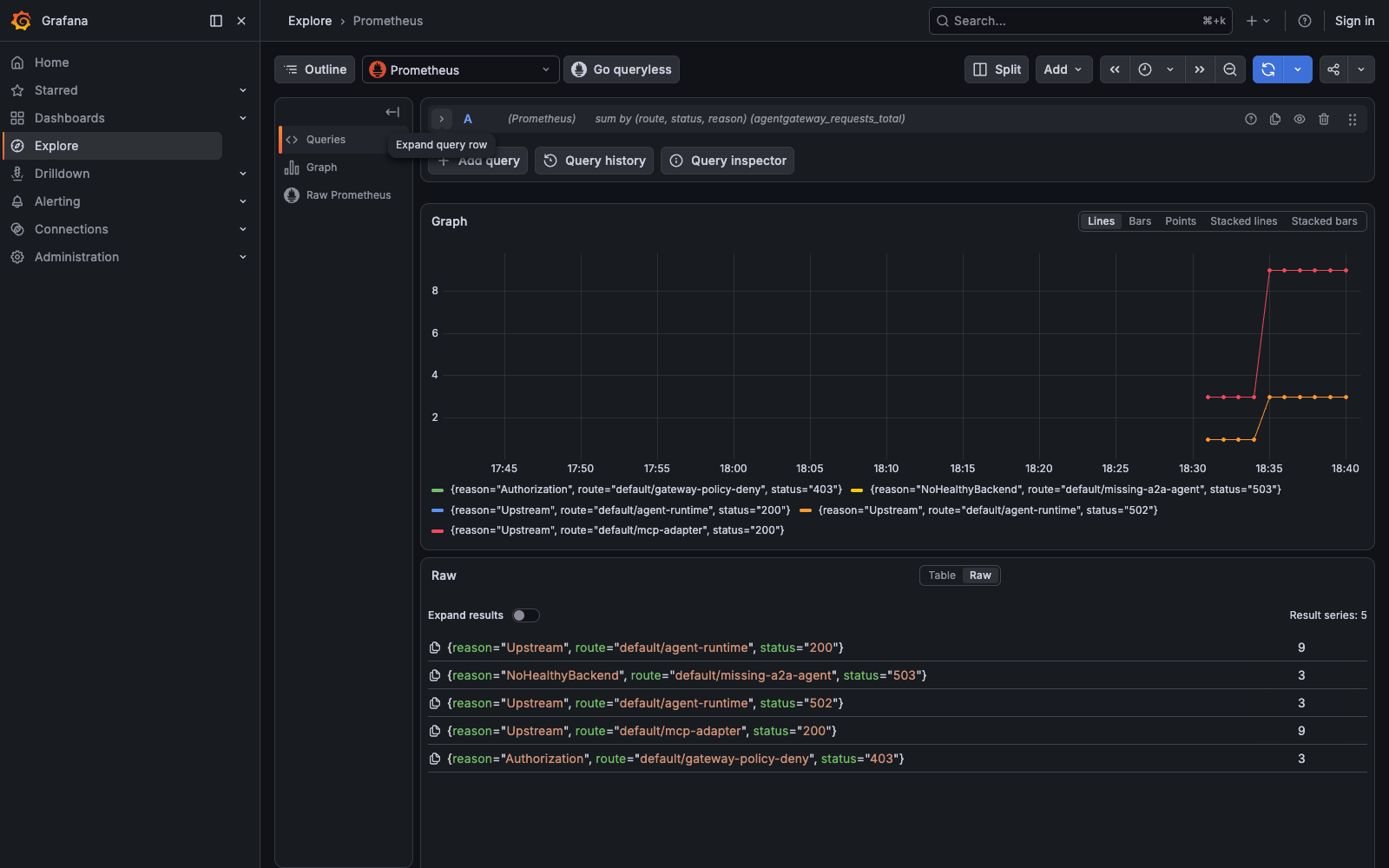This screenshot has width=1389, height=868.
Task: Expand the Starred sidebar section
Action: [243, 90]
